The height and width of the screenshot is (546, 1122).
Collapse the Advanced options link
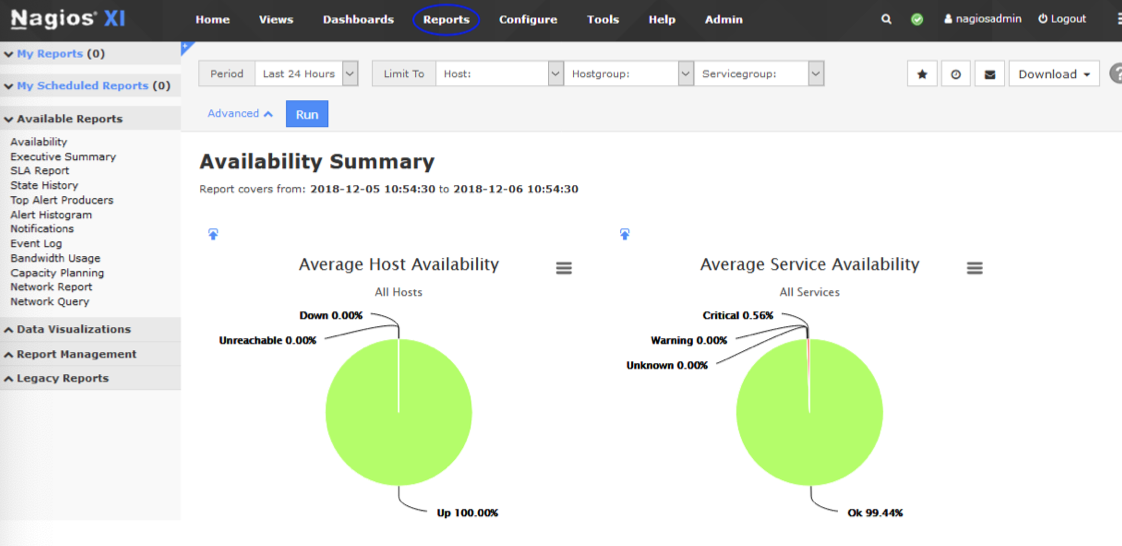[x=240, y=113]
